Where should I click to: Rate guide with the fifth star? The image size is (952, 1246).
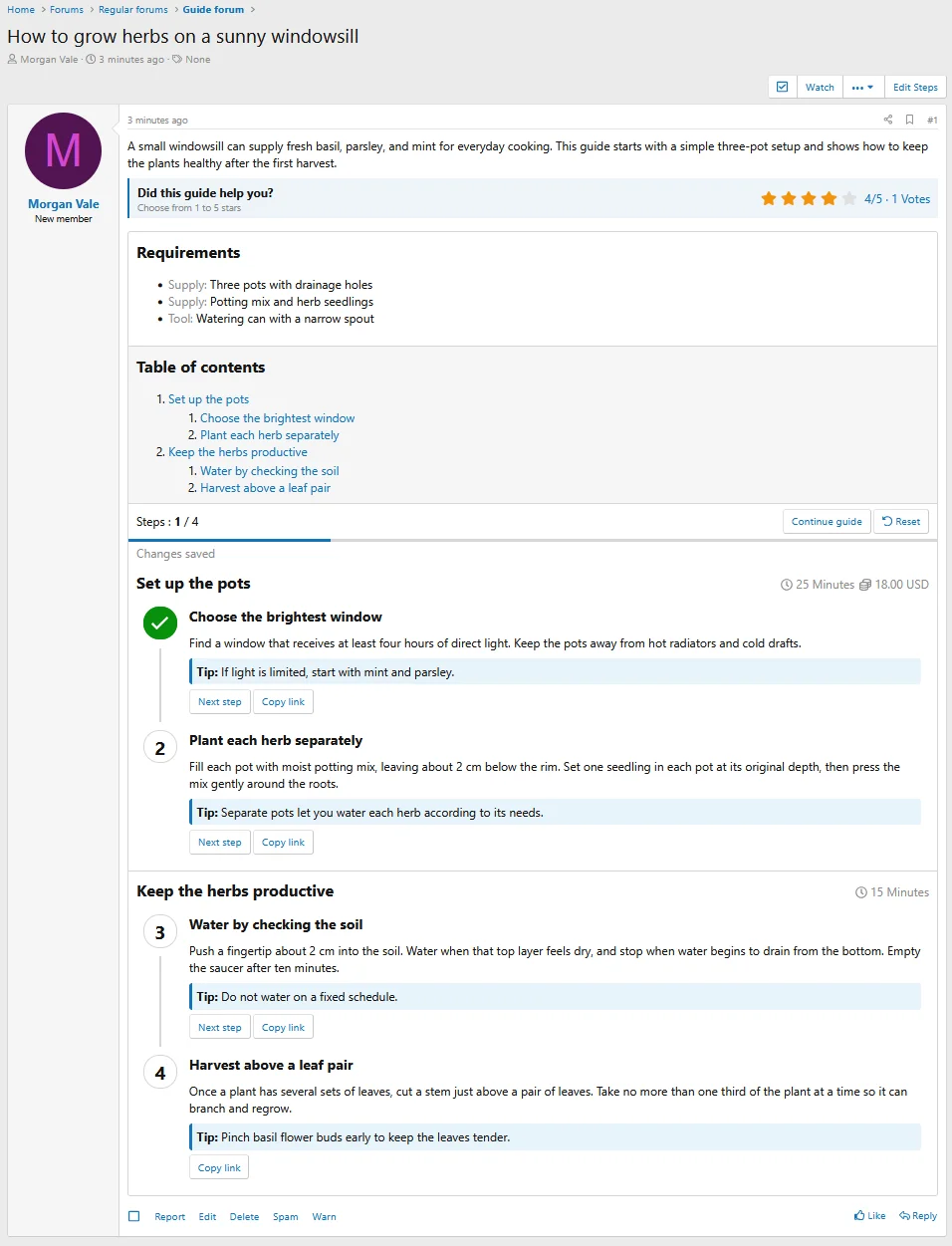848,198
